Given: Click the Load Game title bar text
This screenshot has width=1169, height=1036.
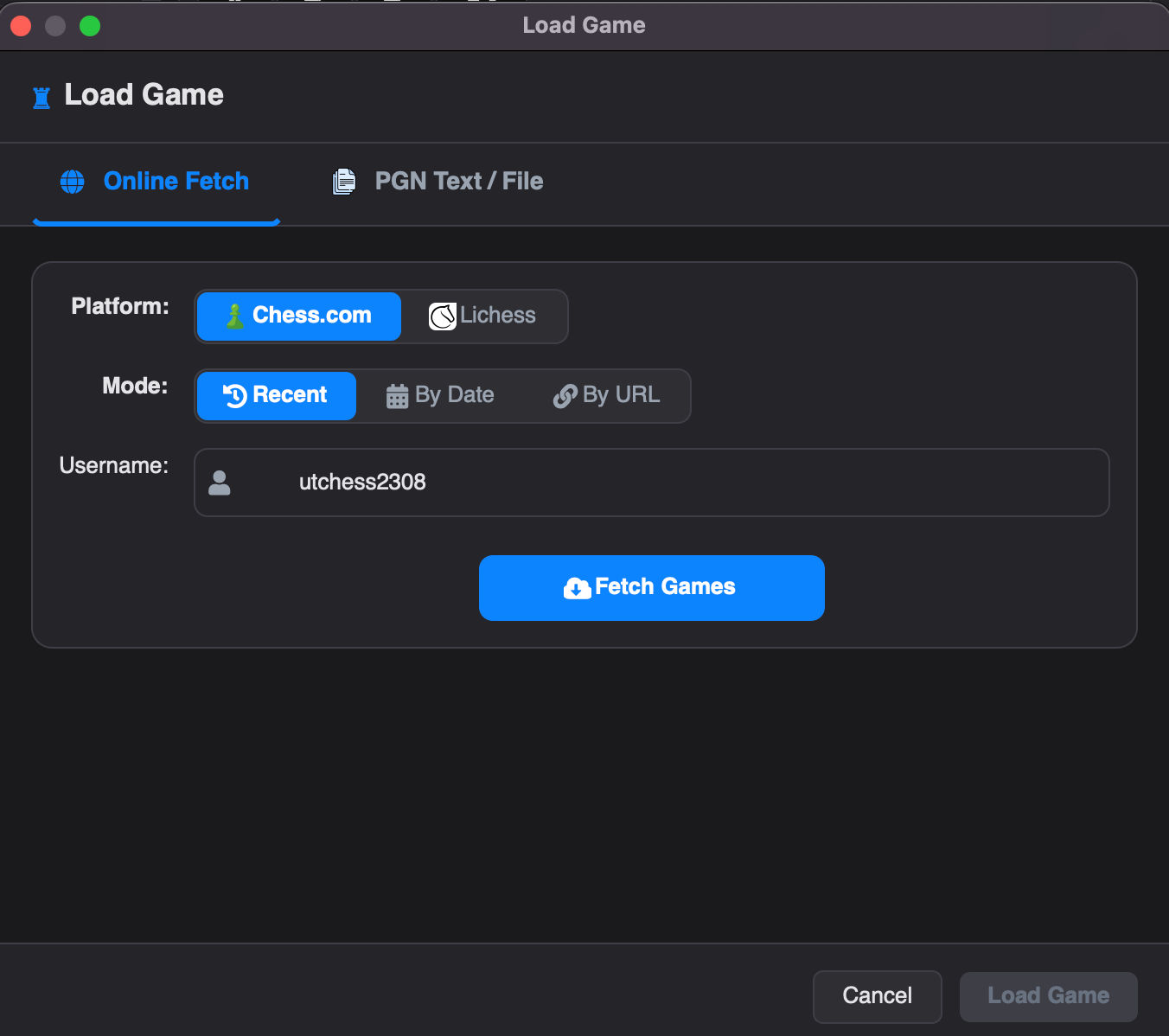Looking at the screenshot, I should [x=584, y=25].
